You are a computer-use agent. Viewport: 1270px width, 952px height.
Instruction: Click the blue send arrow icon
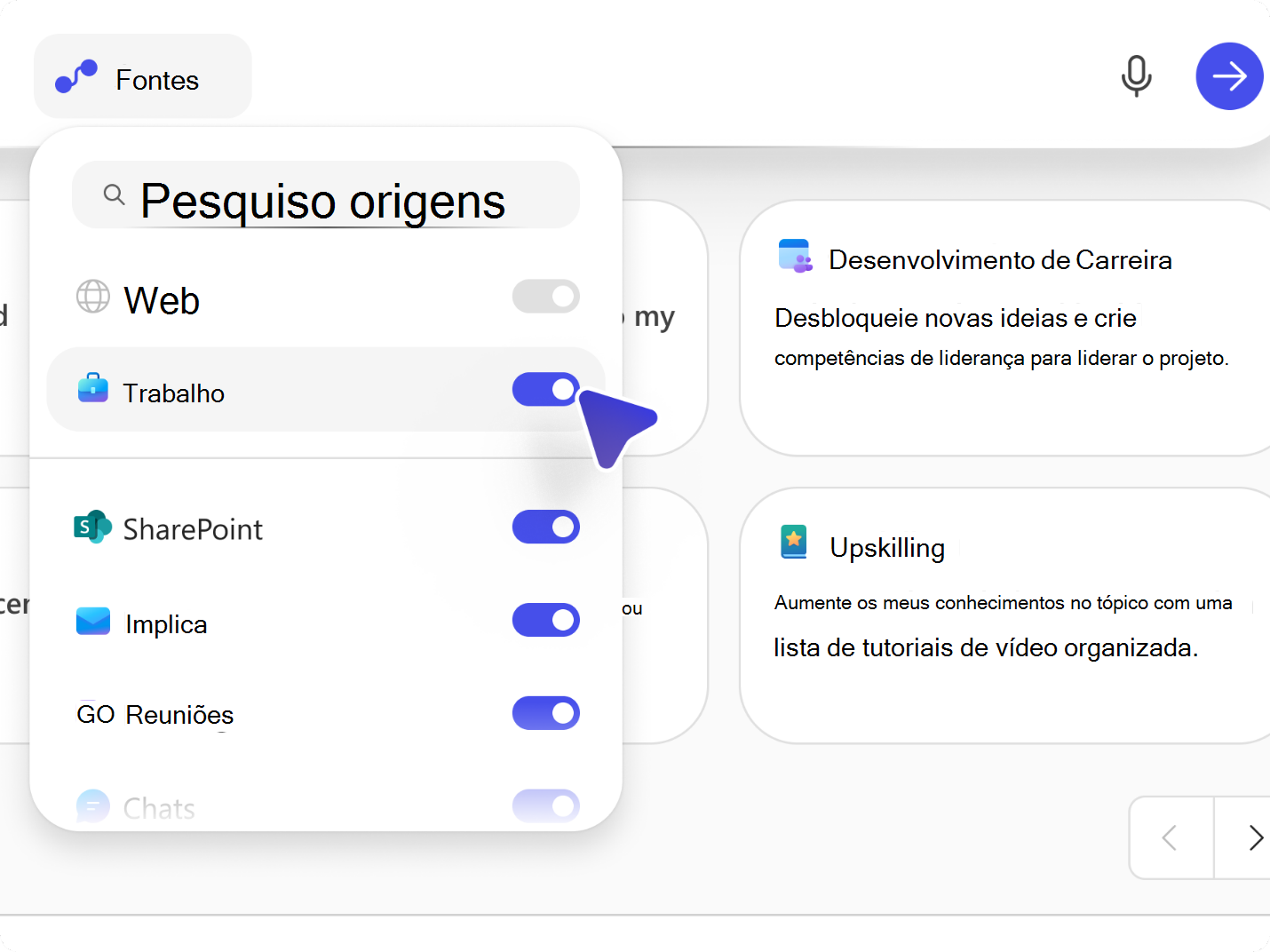tap(1229, 76)
